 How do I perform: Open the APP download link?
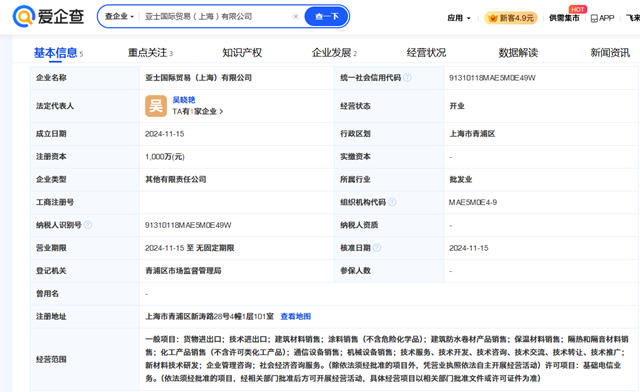tap(602, 18)
